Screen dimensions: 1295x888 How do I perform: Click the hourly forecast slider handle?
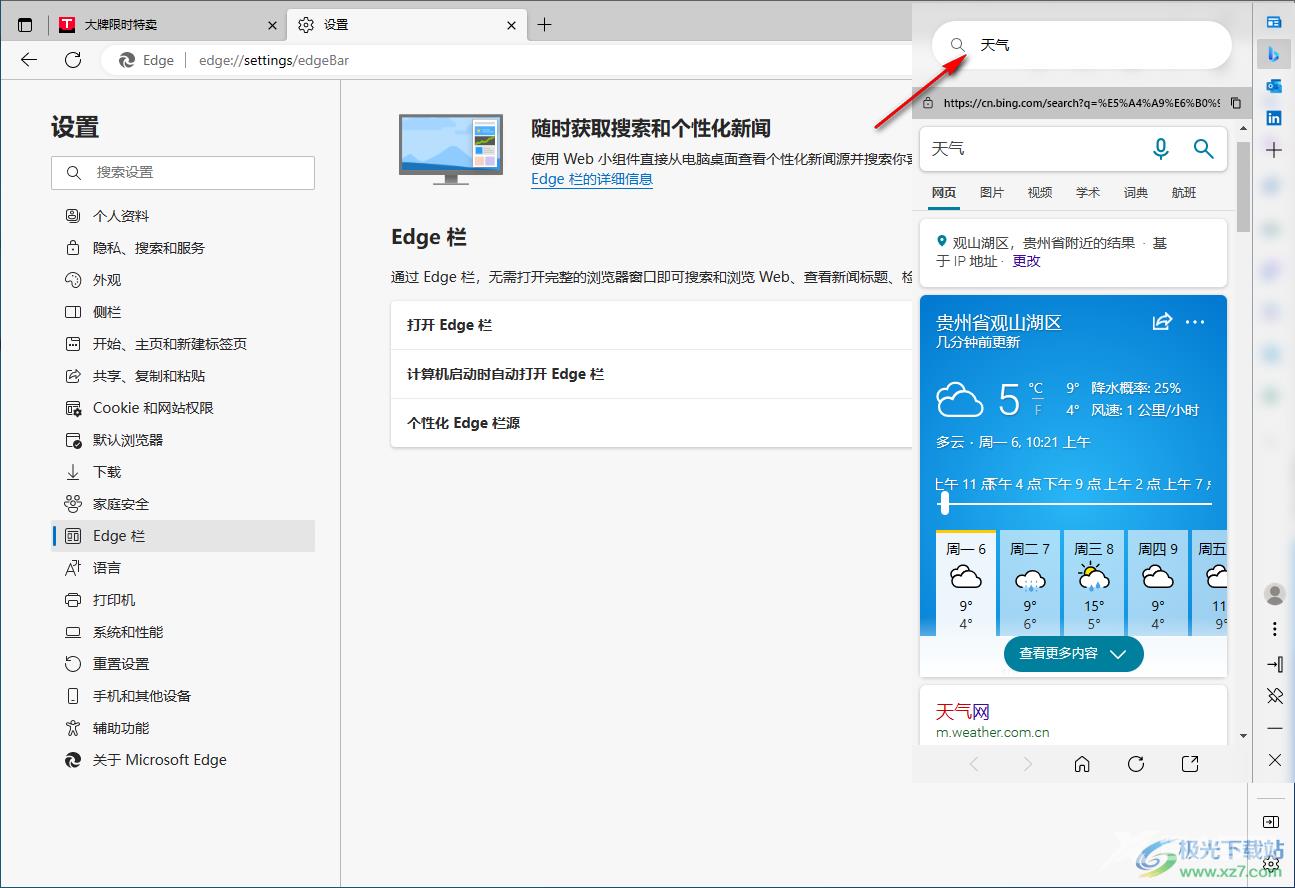coord(944,503)
